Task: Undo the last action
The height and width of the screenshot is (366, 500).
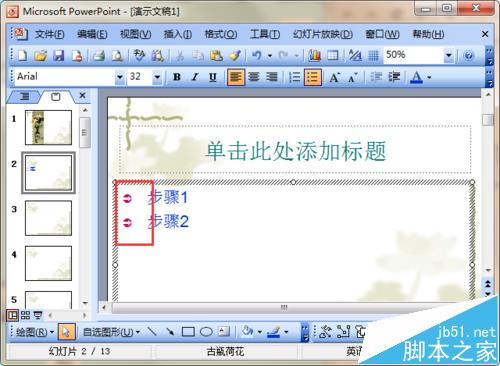Action: [257, 55]
